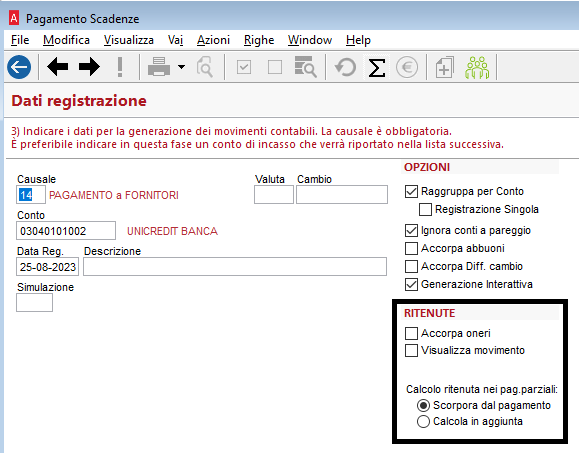Toggle Ignora conti a pareggio
579x453 pixels.
click(x=411, y=230)
